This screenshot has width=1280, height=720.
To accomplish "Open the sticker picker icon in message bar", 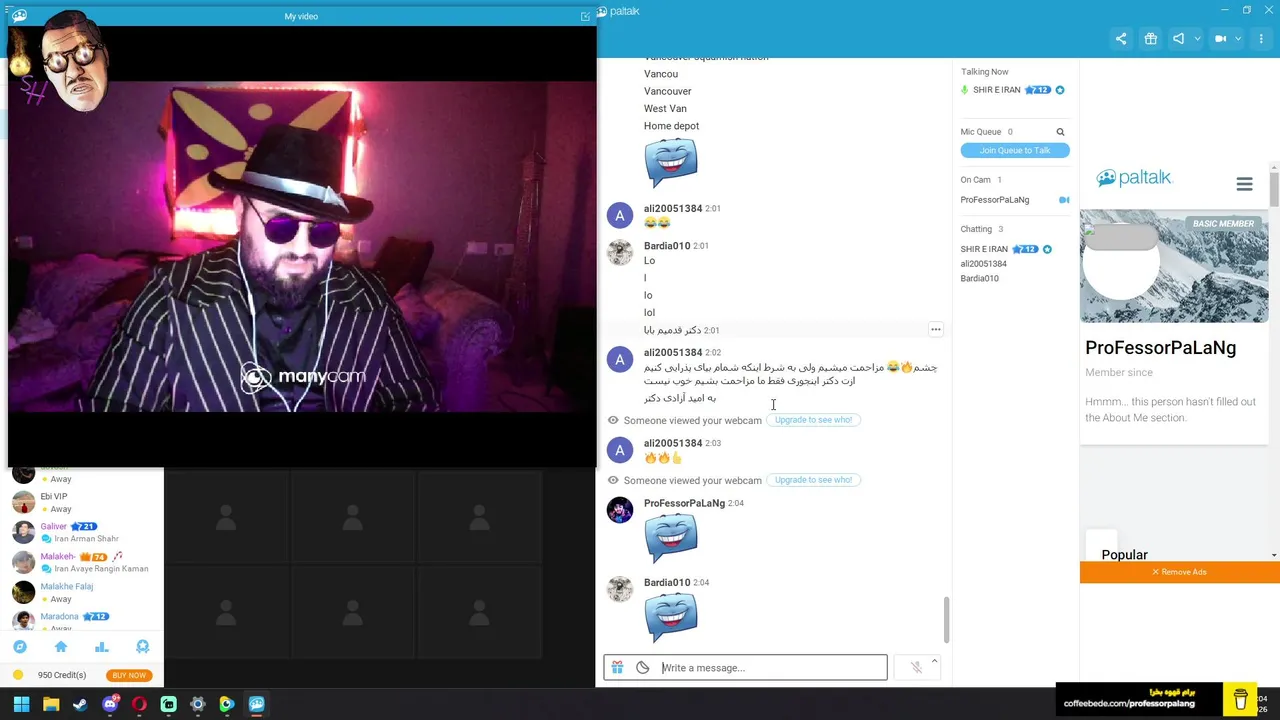I will coord(643,668).
